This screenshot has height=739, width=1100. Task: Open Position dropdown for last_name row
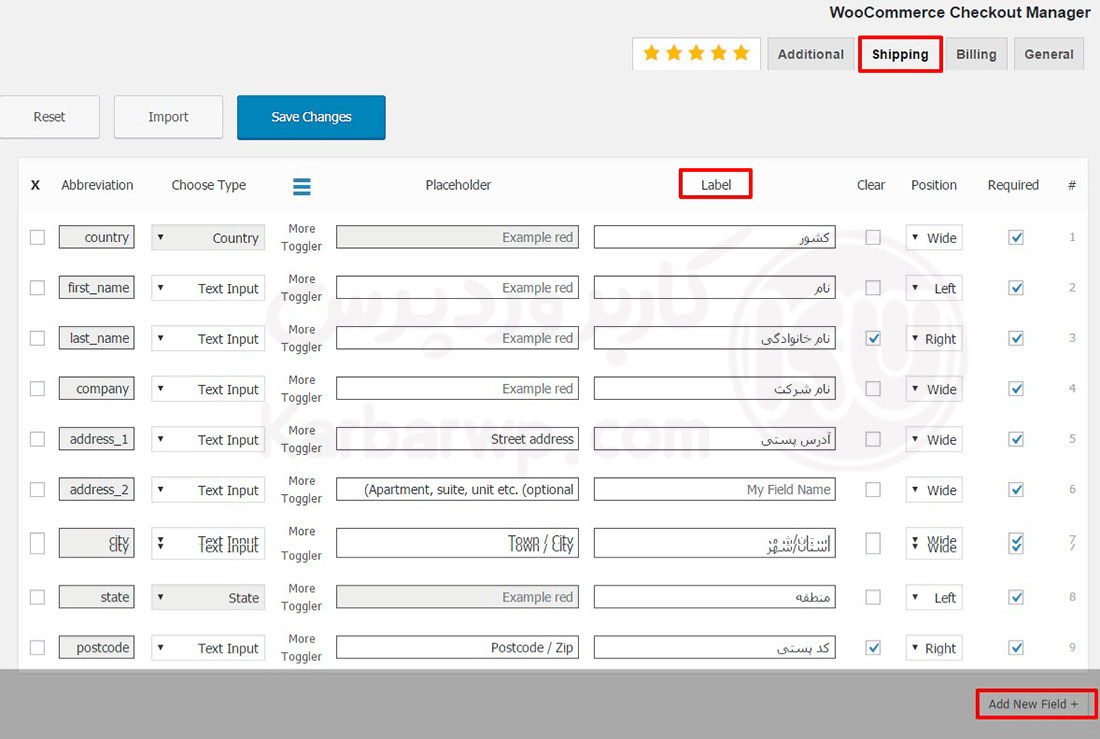pyautogui.click(x=934, y=339)
